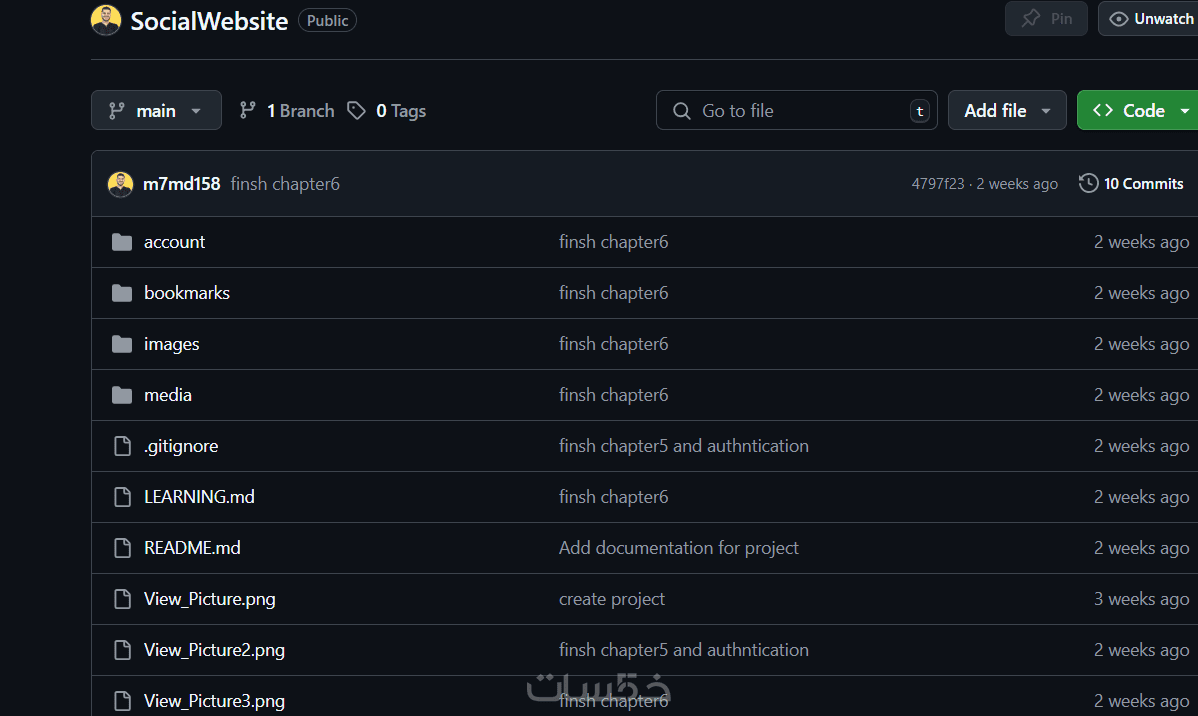Click the SocialWebsite repository owner avatar
This screenshot has width=1198, height=716.
[106, 20]
